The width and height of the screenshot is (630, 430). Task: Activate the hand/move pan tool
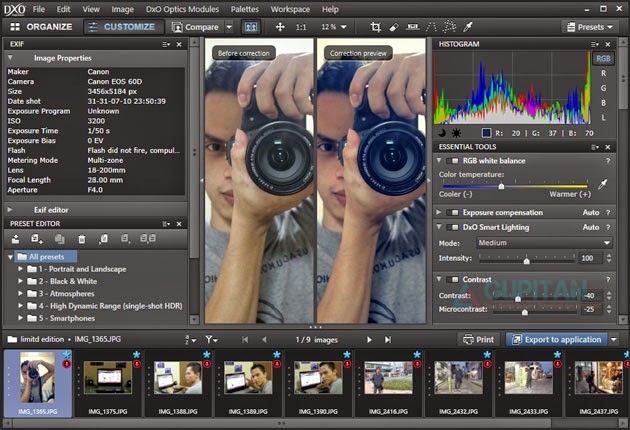(x=280, y=27)
